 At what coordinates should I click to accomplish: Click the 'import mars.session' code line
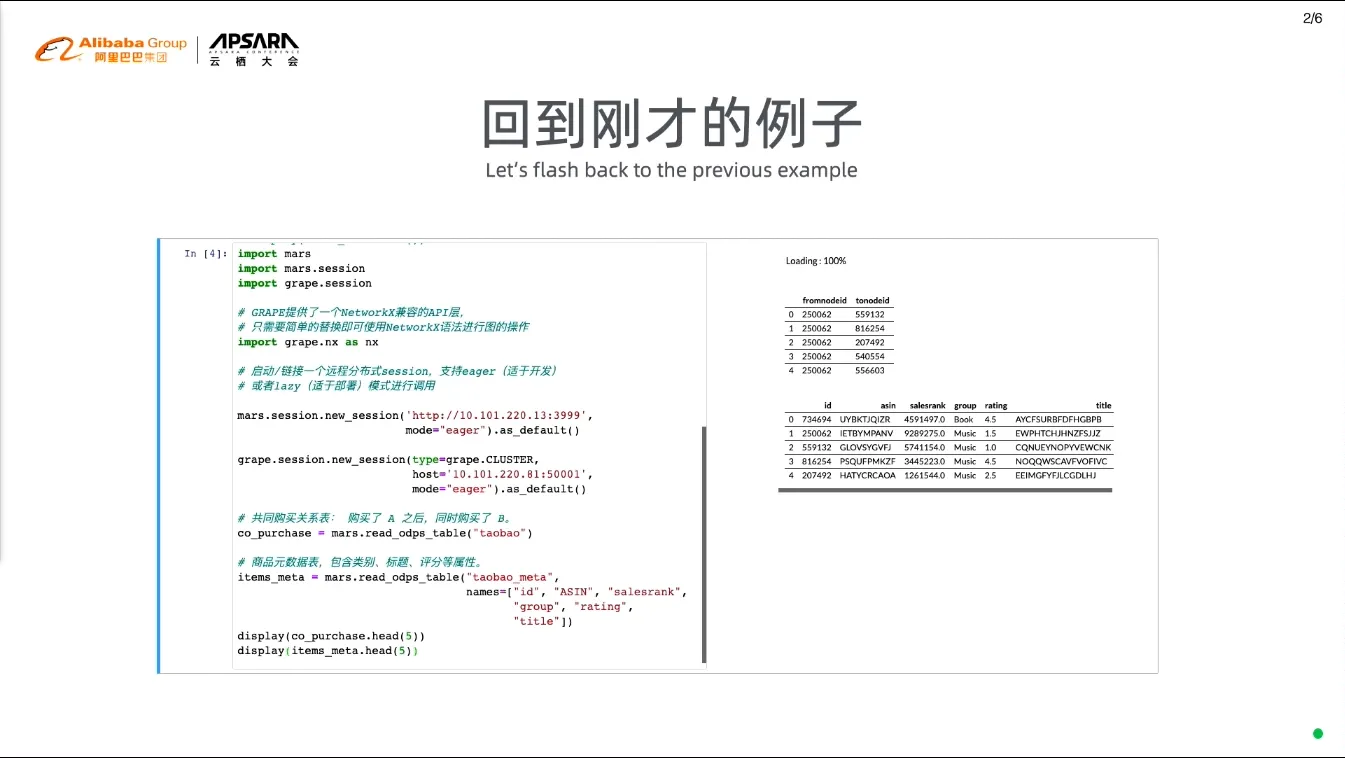(x=301, y=268)
